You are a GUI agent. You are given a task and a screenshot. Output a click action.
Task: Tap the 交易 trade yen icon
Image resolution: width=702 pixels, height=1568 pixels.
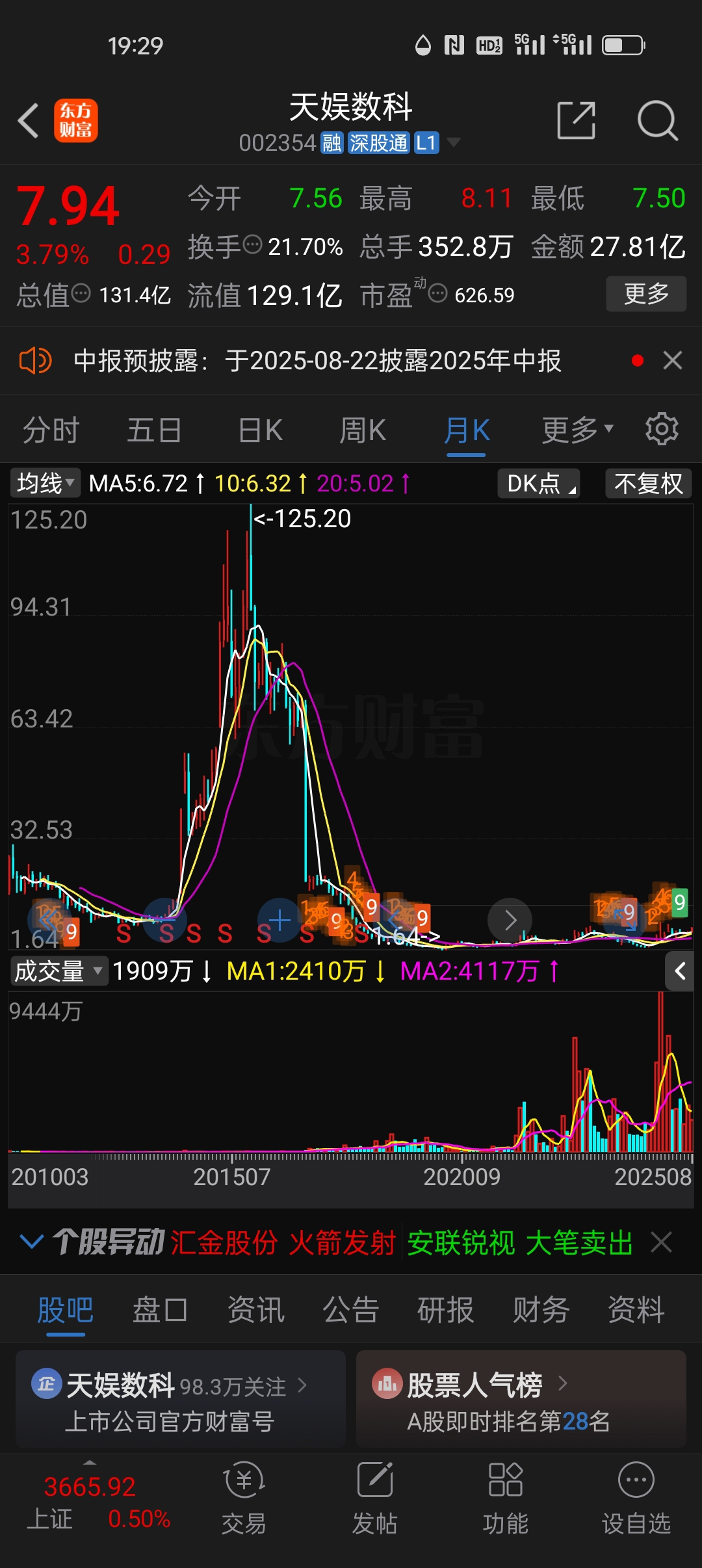click(244, 1480)
